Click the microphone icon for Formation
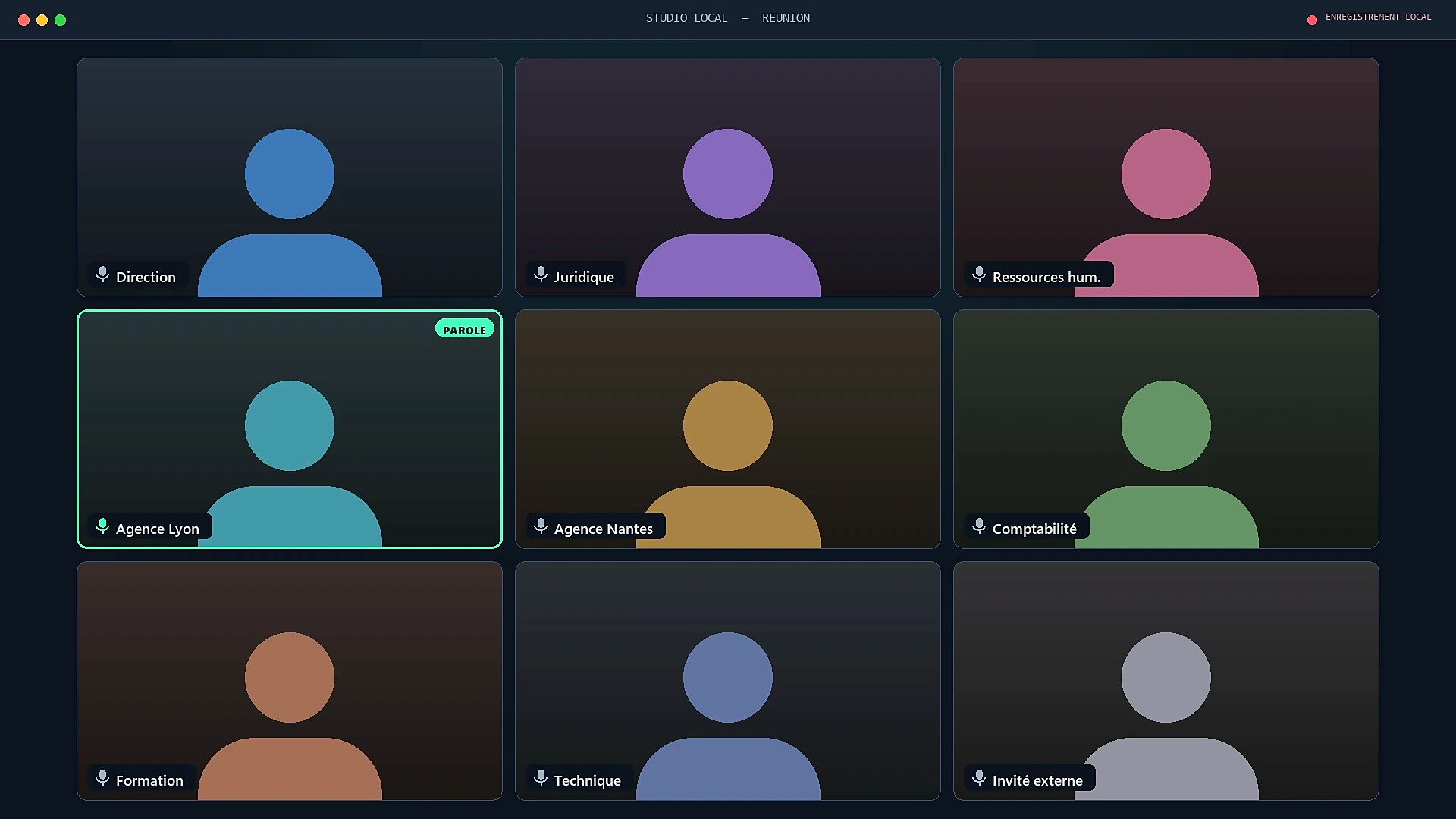1456x819 pixels. pos(102,778)
